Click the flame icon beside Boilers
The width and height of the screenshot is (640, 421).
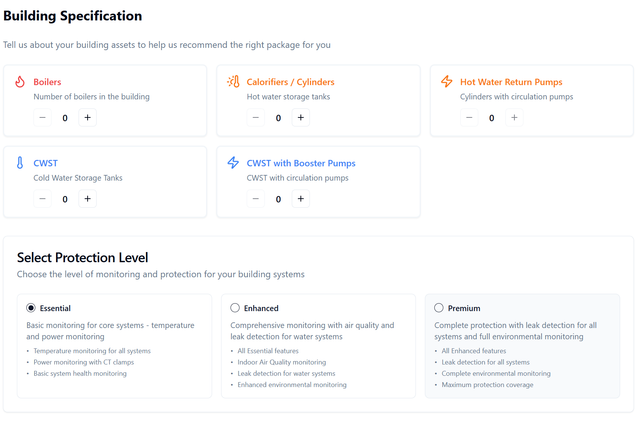(20, 82)
